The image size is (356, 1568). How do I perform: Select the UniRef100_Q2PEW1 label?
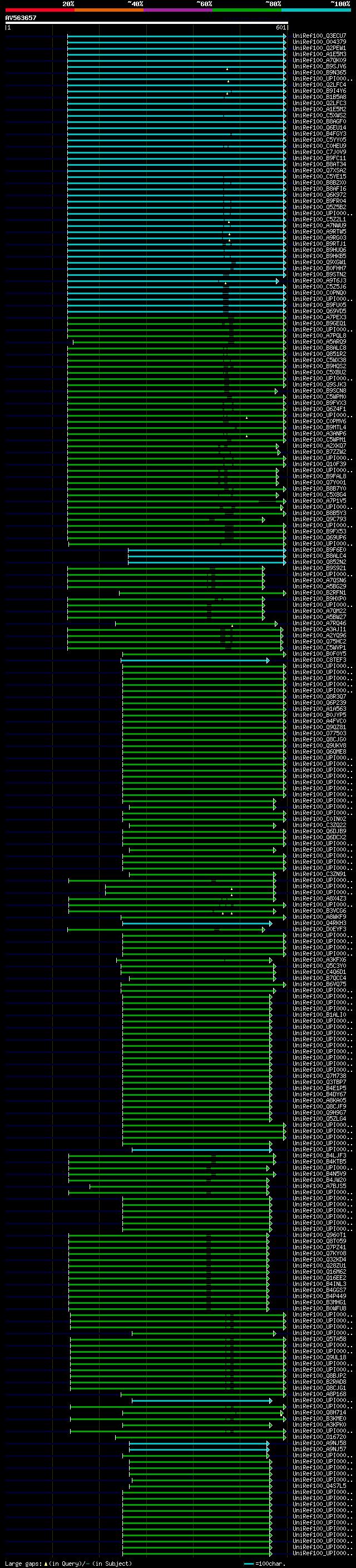point(319,48)
